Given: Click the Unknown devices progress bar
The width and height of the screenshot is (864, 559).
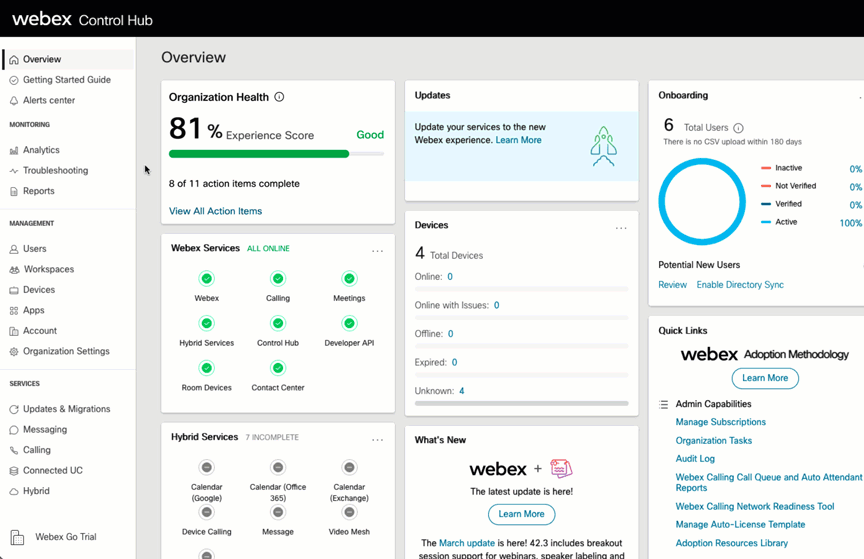Looking at the screenshot, I should pyautogui.click(x=521, y=404).
